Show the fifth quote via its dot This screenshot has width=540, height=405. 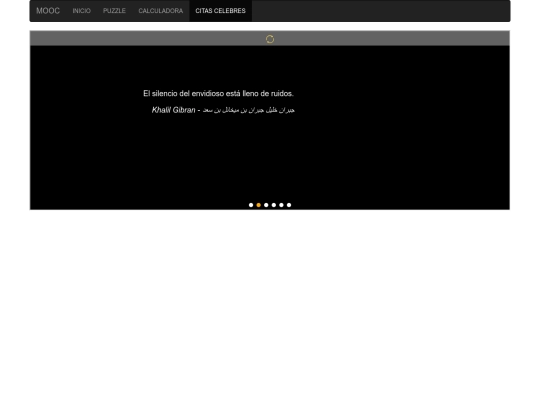click(x=281, y=205)
